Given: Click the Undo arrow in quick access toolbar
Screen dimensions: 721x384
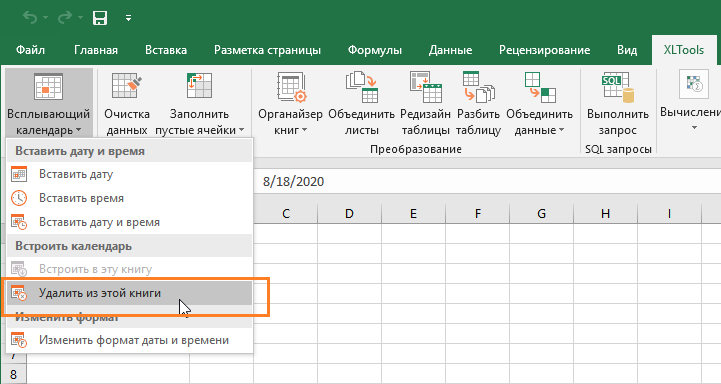Looking at the screenshot, I should pyautogui.click(x=30, y=18).
